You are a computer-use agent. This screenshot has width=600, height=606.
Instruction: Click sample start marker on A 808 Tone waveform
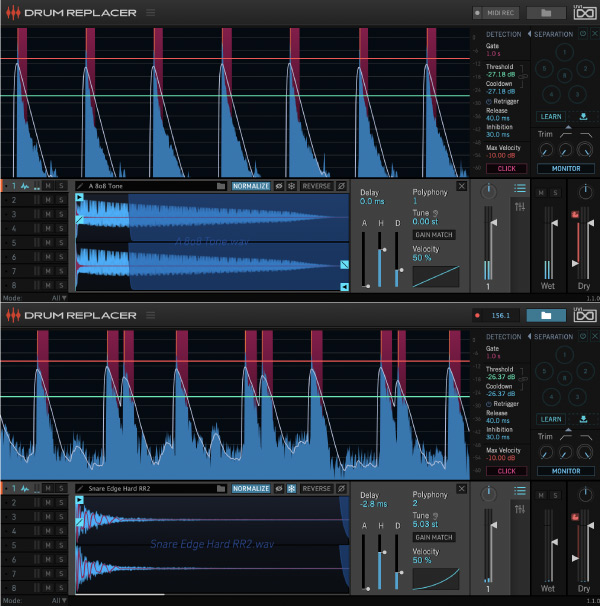point(79,197)
